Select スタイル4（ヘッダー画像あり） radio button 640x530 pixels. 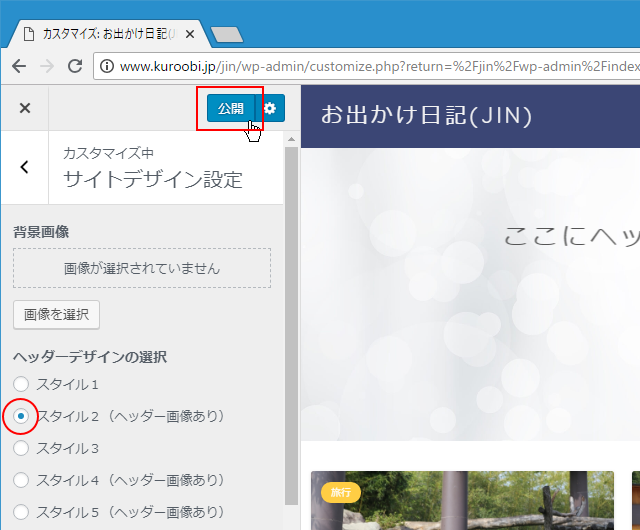tap(21, 480)
